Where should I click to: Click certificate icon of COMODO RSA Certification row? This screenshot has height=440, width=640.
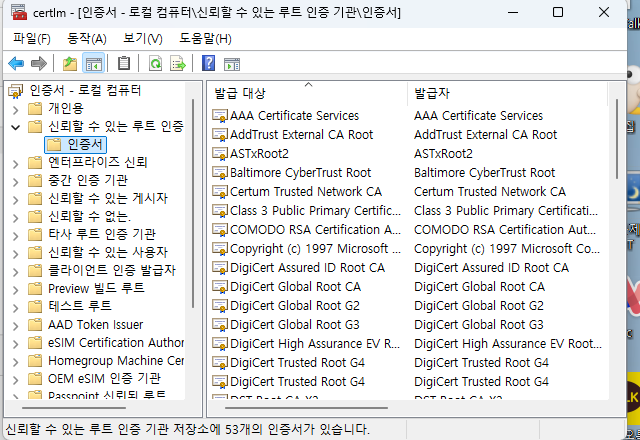point(220,230)
